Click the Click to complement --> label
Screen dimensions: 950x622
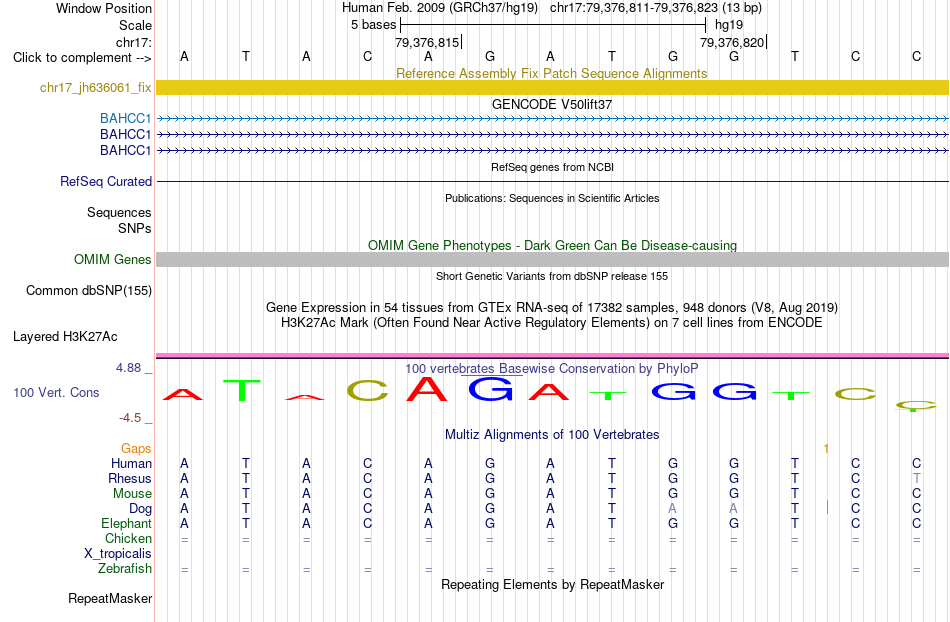(x=82, y=58)
